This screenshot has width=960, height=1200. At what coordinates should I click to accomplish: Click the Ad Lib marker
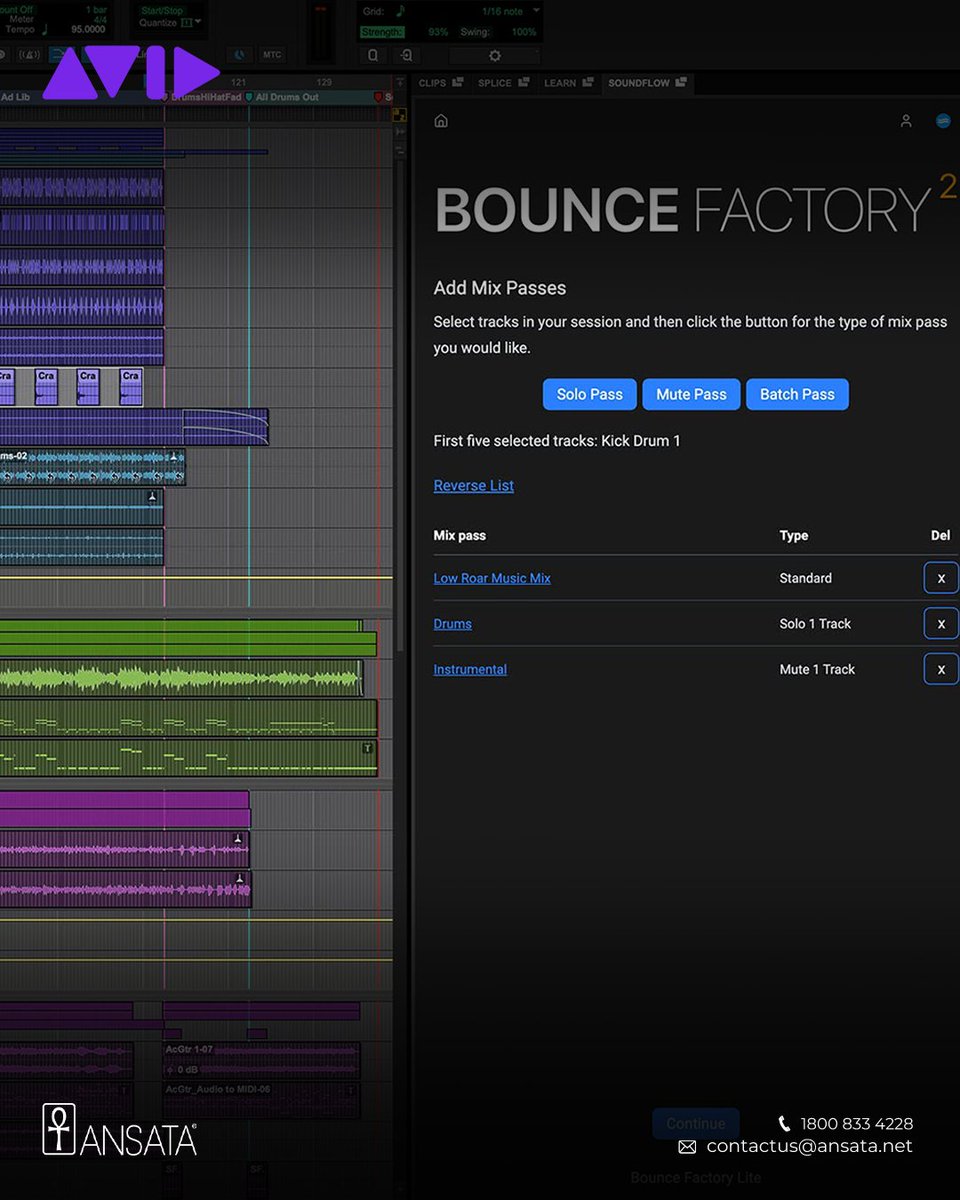15,97
